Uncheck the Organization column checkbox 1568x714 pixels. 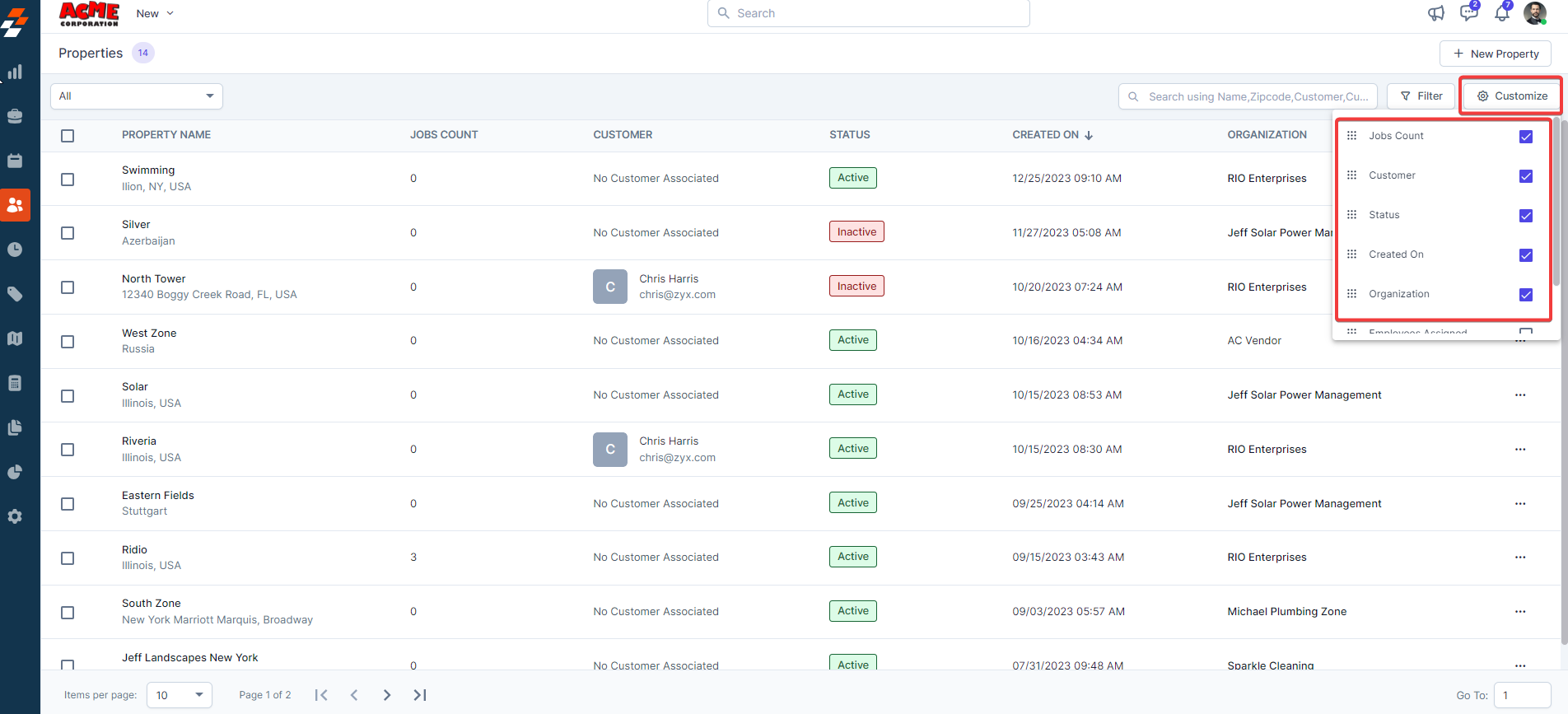tap(1525, 295)
